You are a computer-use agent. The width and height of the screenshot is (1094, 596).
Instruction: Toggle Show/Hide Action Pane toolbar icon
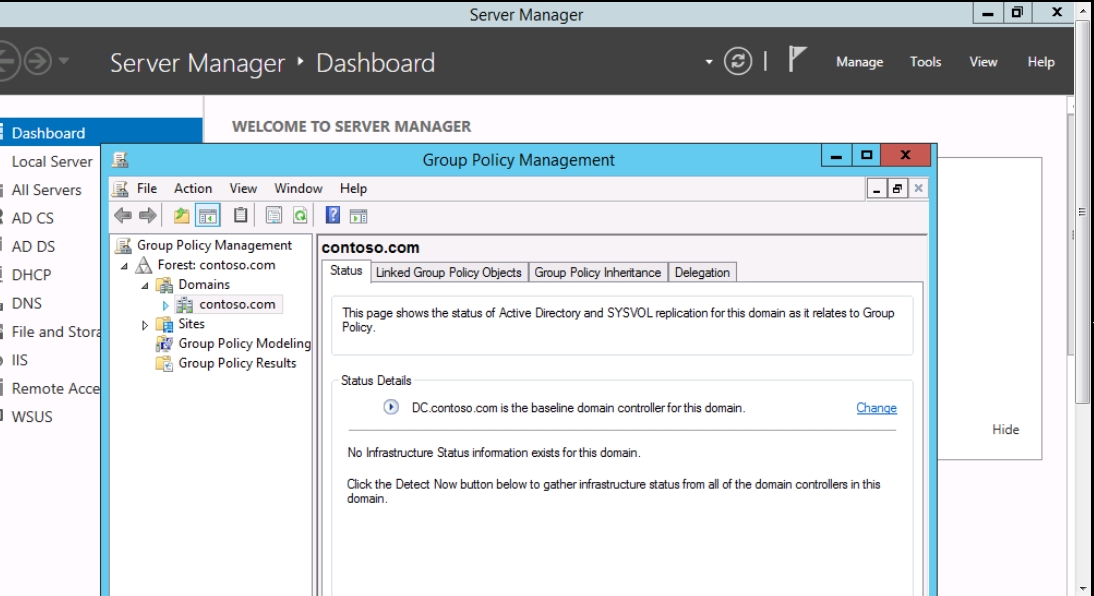click(x=358, y=216)
